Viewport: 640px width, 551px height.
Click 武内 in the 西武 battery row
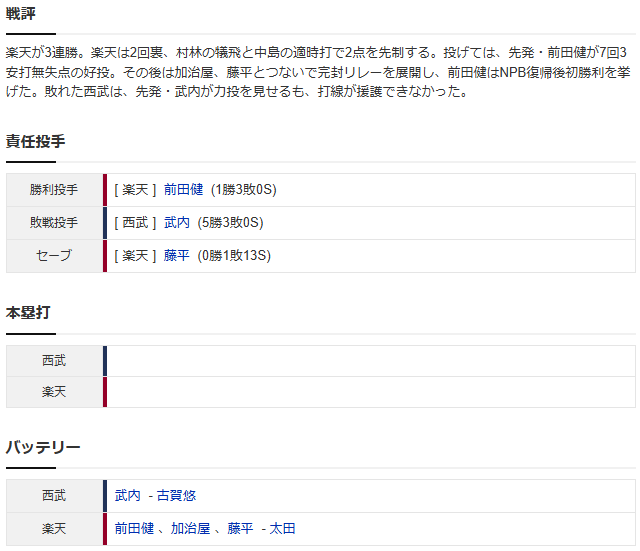coord(127,495)
